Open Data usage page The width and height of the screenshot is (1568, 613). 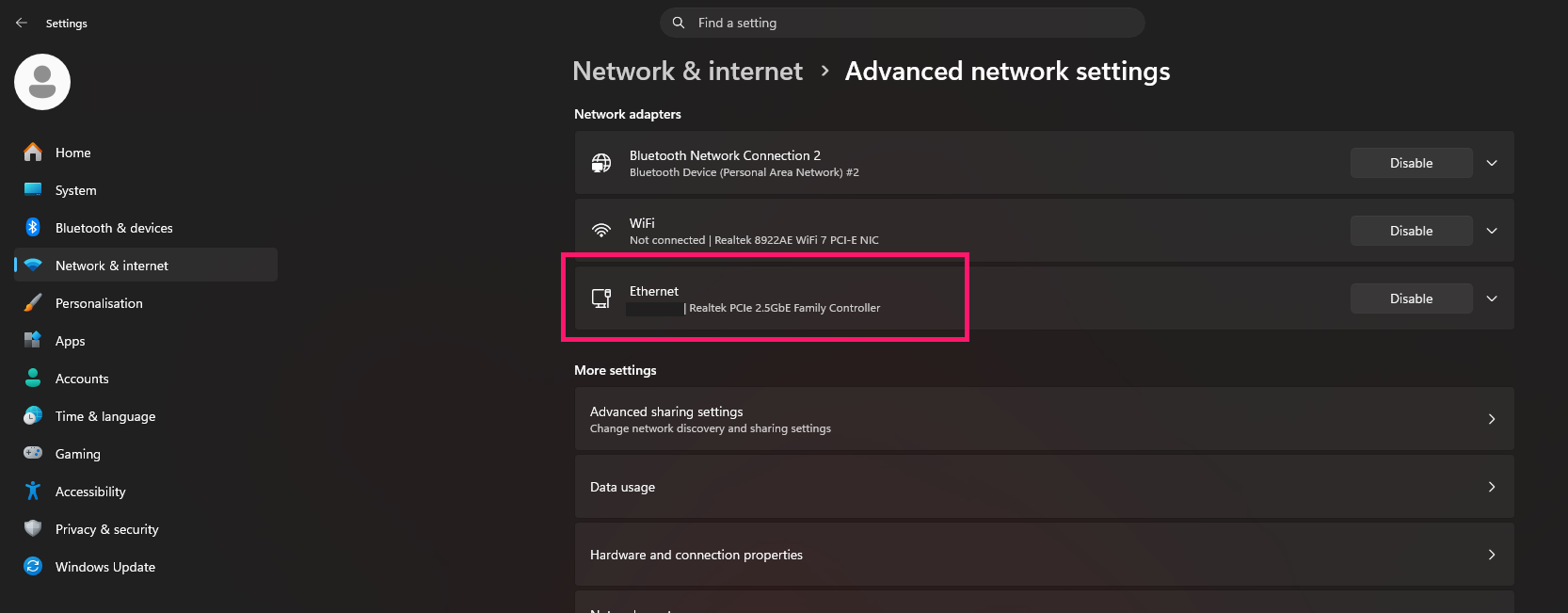point(1044,487)
